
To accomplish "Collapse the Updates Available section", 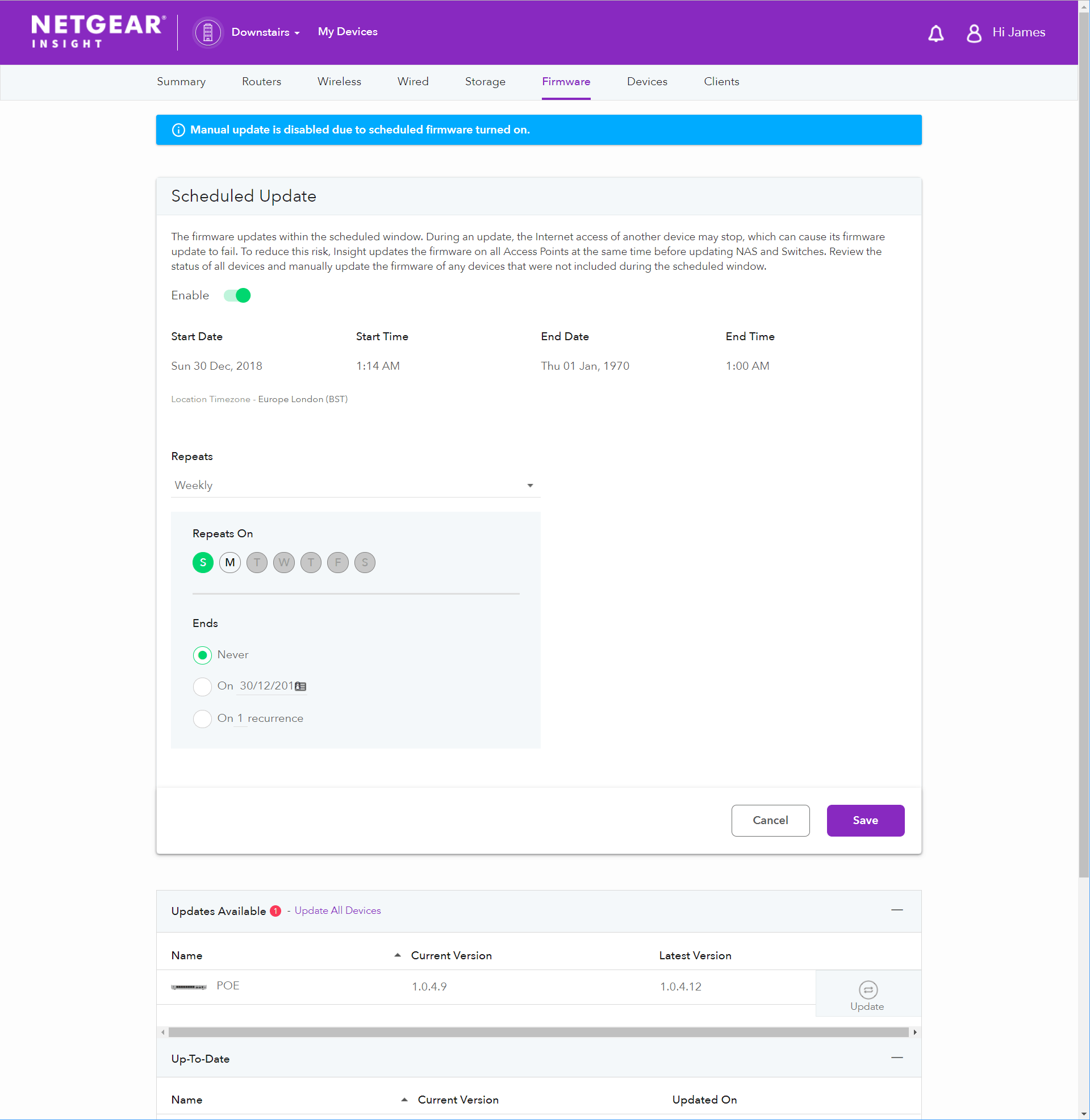I will click(x=896, y=910).
